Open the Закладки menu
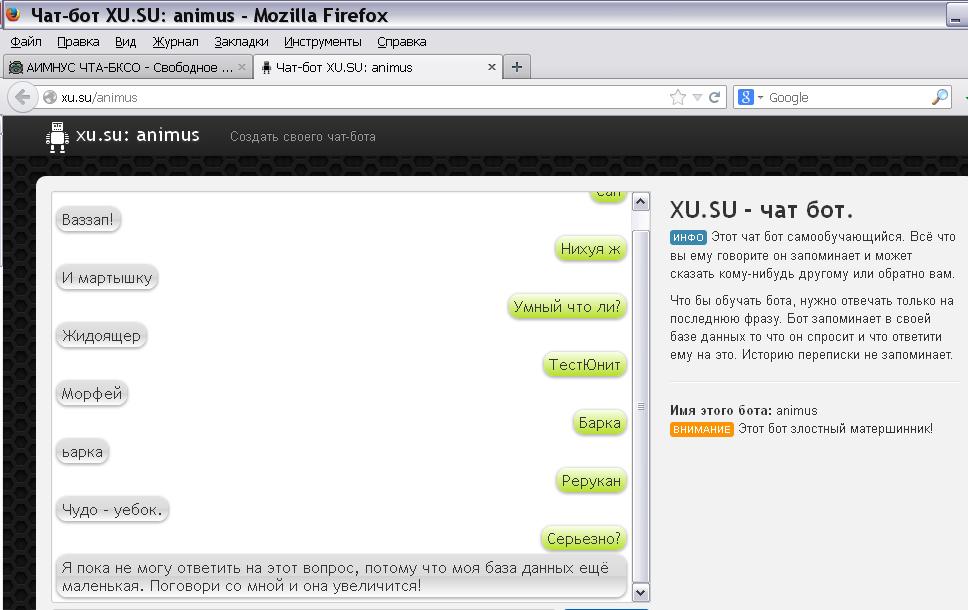 (x=241, y=42)
